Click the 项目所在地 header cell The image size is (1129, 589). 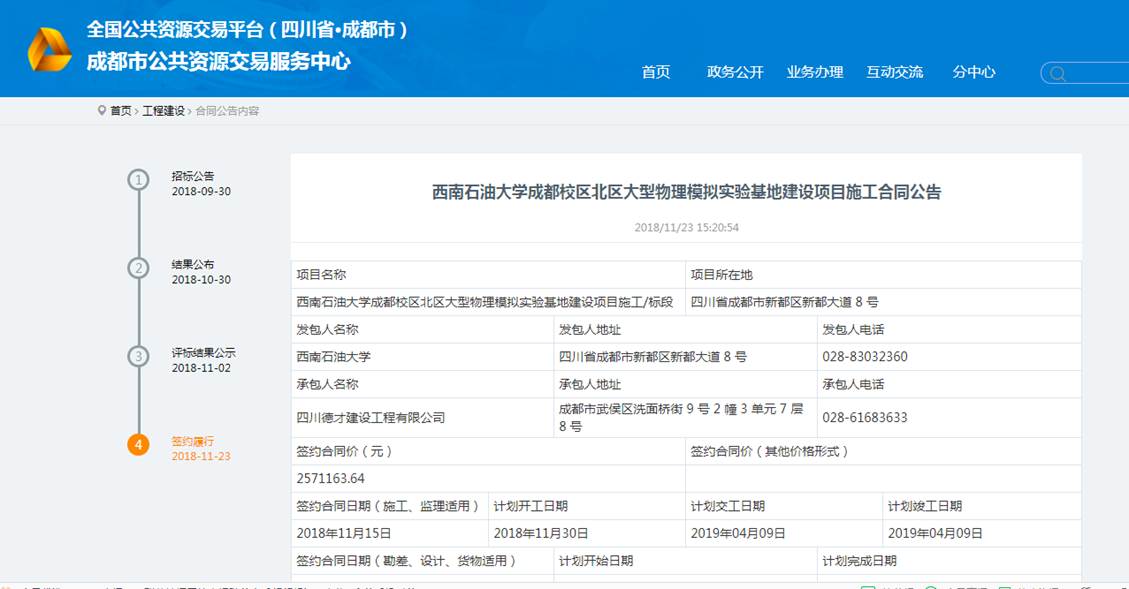coord(883,274)
